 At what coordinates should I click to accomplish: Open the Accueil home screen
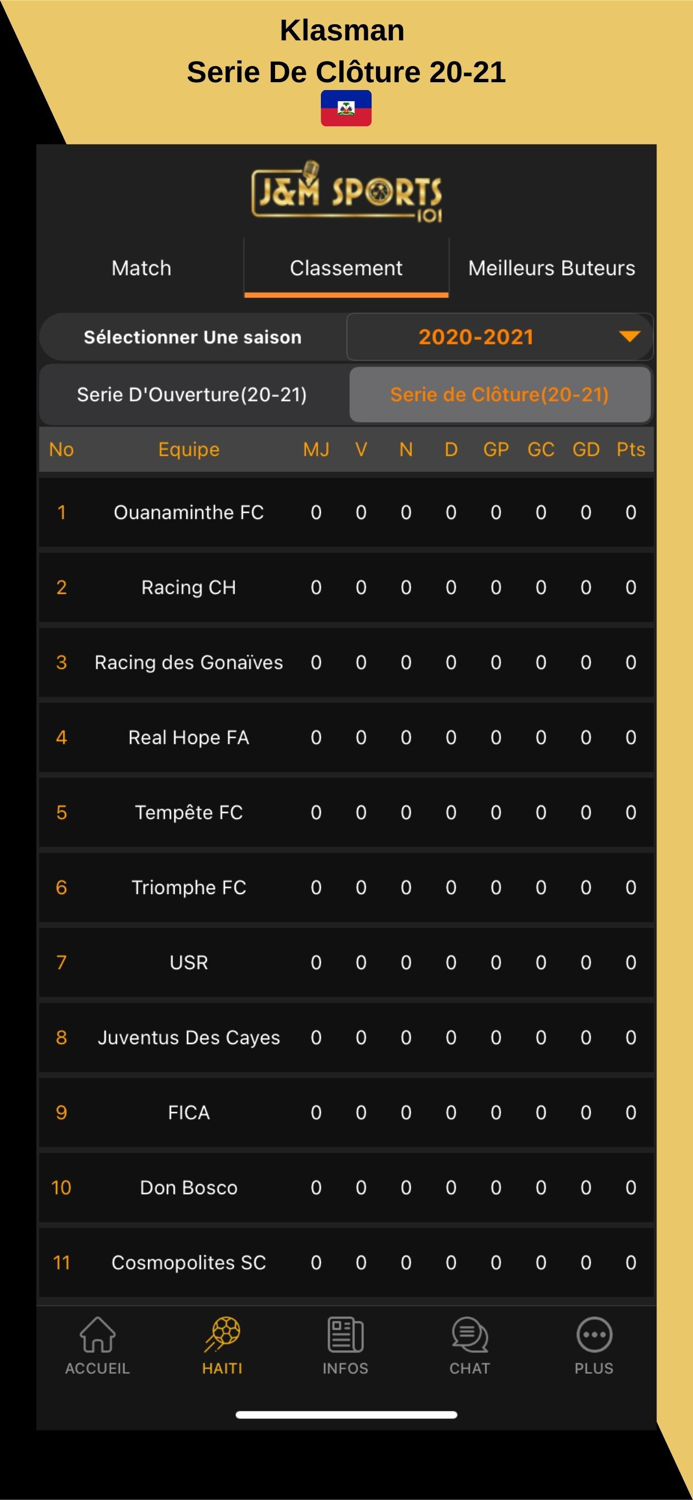[x=97, y=1345]
